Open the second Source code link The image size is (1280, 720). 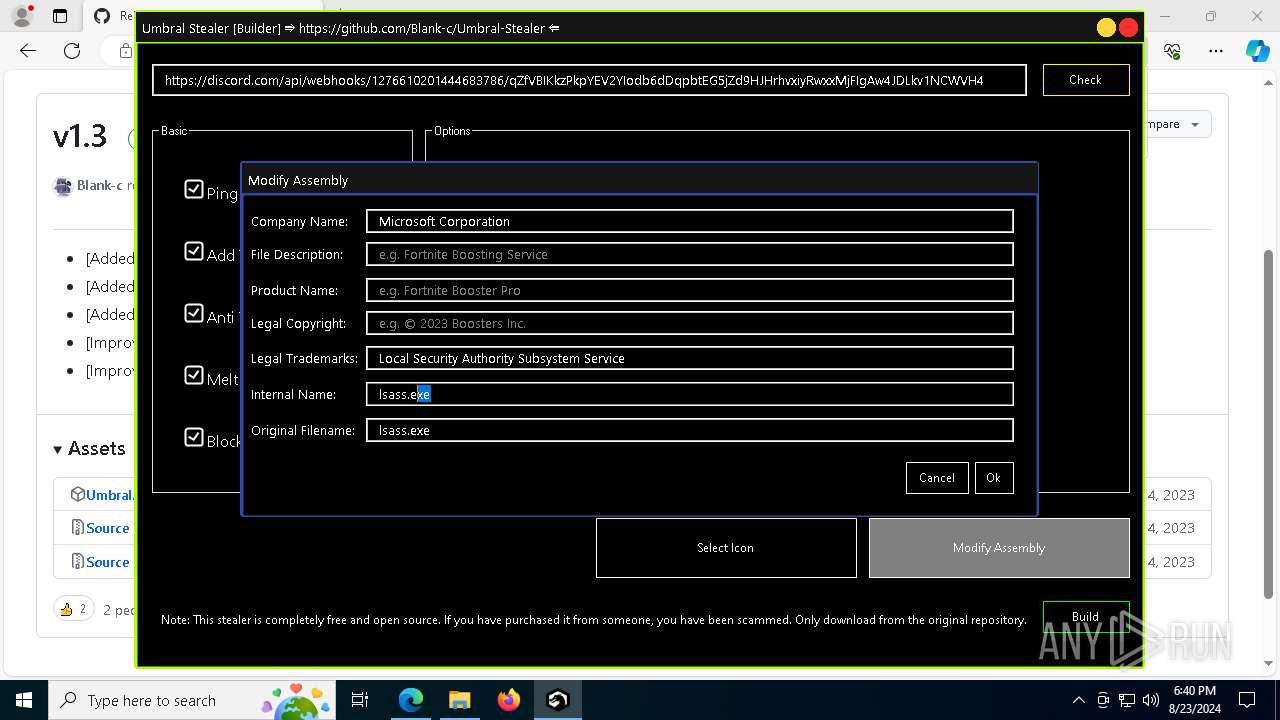pos(108,562)
